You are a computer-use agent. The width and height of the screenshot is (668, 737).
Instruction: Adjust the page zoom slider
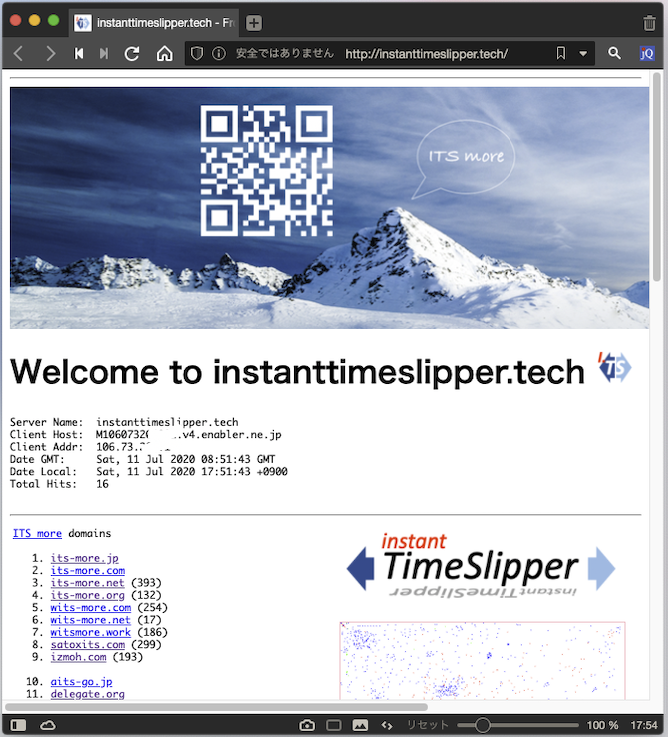483,724
